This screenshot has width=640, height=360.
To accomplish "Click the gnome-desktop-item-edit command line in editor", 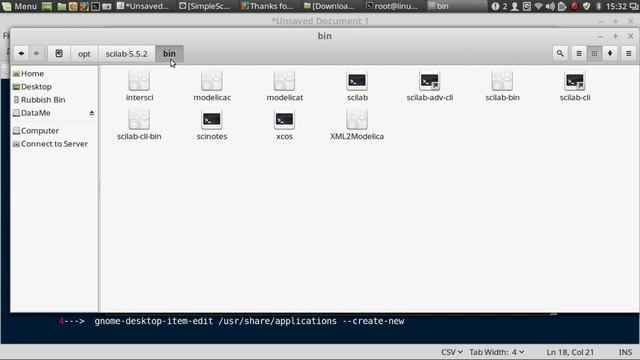I will tap(249, 321).
